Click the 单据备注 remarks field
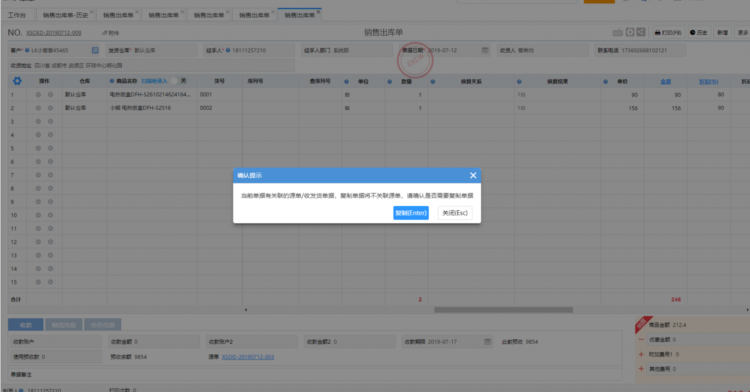Screen dimensions: 750x392 [315, 374]
